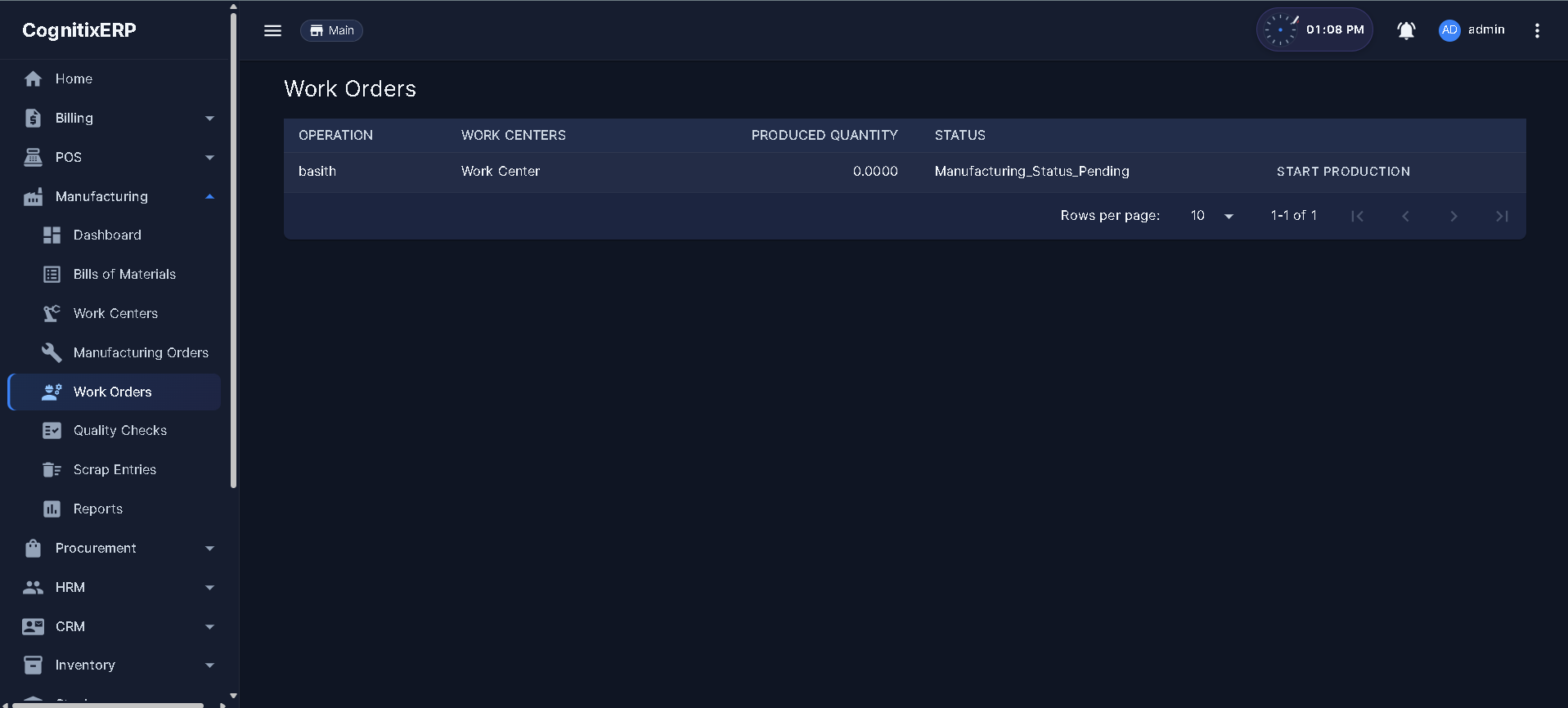The width and height of the screenshot is (1568, 708).
Task: Click the Dashboard grid icon
Action: pyautogui.click(x=52, y=235)
